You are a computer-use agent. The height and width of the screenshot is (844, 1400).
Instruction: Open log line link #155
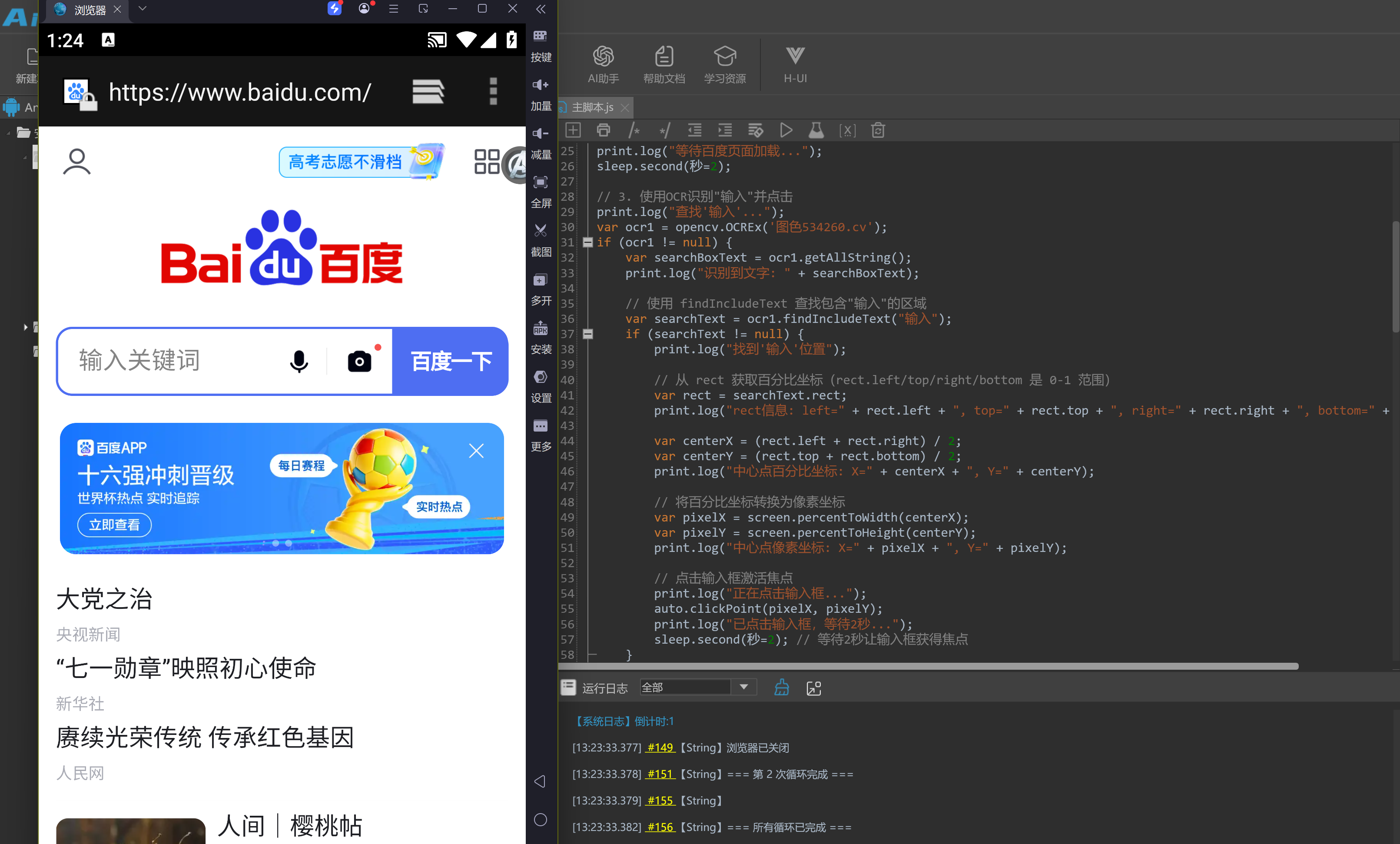660,800
